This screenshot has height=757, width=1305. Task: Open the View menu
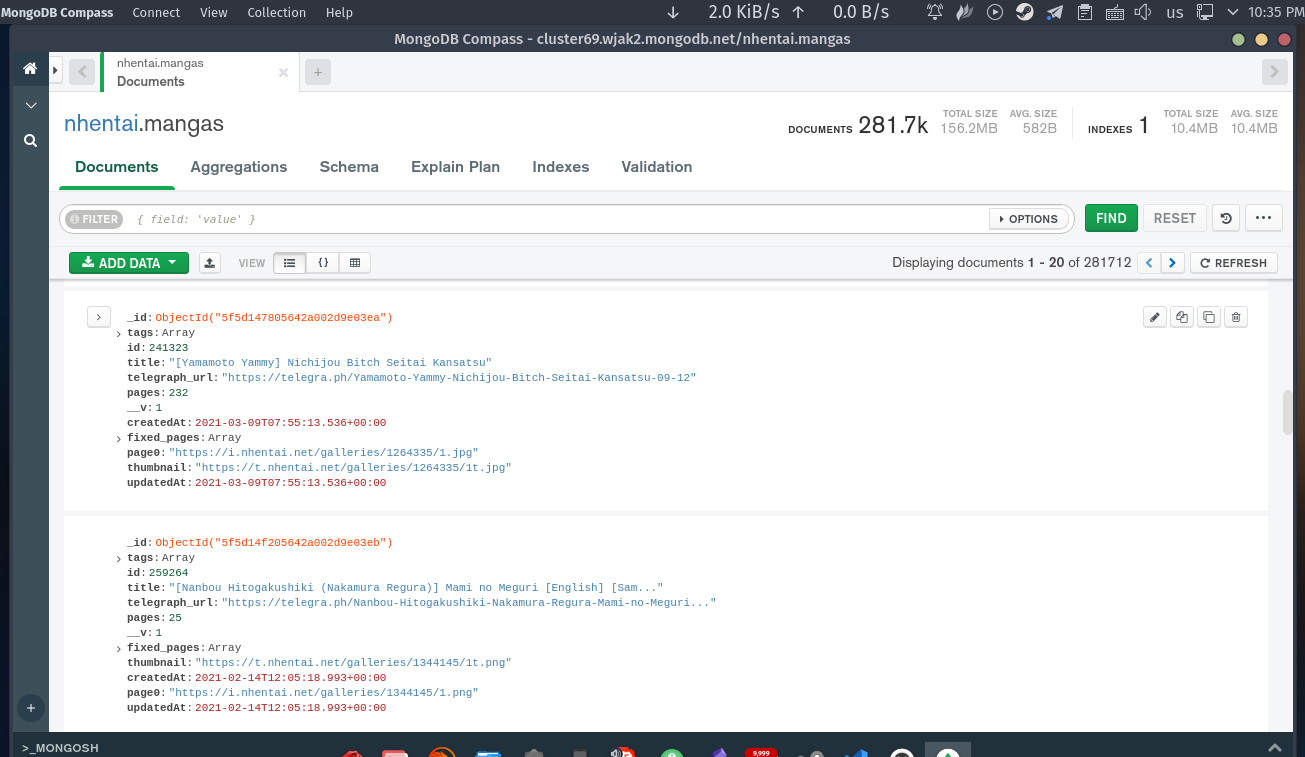pos(214,13)
